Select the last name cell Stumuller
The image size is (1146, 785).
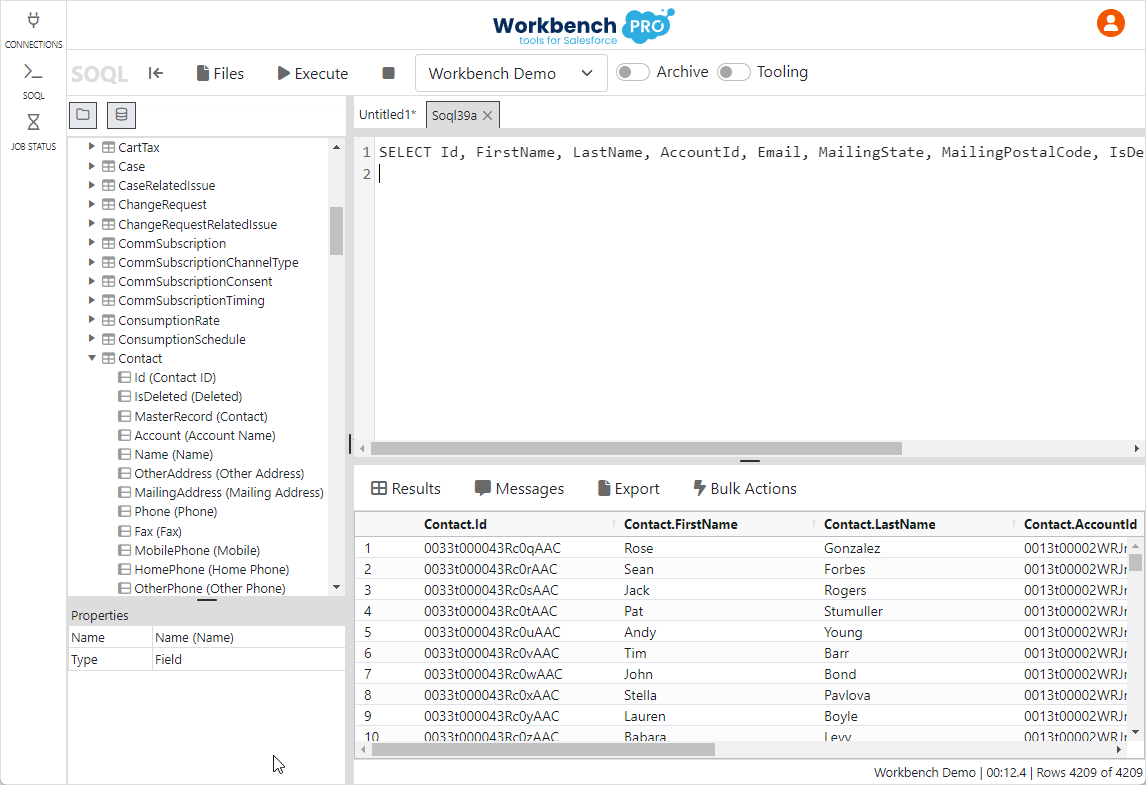click(853, 611)
